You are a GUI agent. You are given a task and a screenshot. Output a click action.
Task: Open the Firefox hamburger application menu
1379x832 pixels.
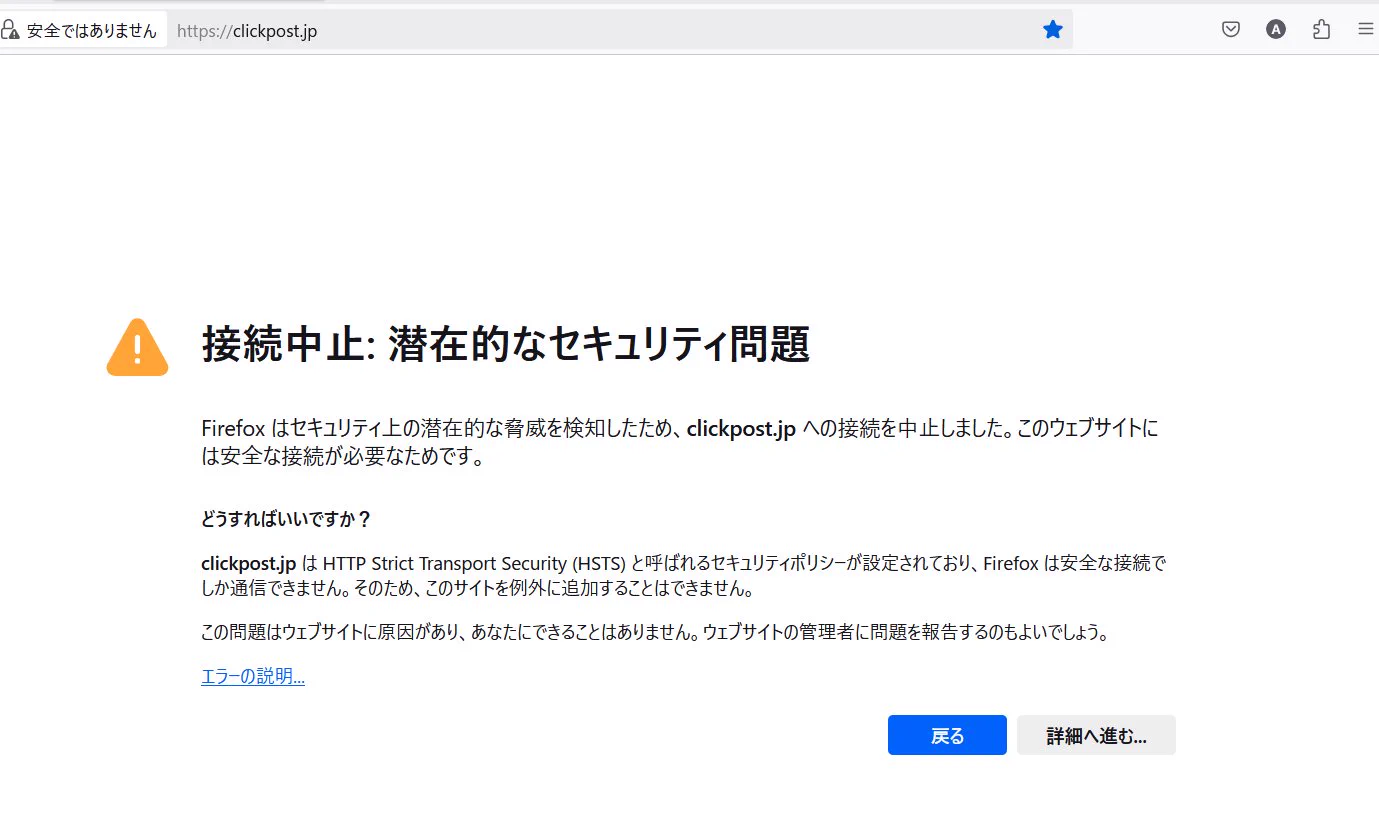tap(1365, 30)
